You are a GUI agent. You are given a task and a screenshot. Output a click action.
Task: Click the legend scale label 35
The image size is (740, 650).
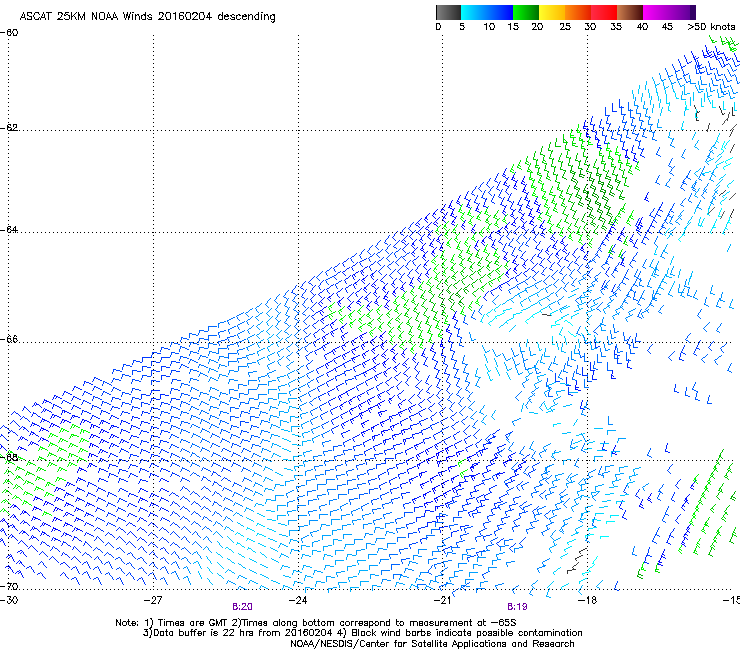[616, 27]
